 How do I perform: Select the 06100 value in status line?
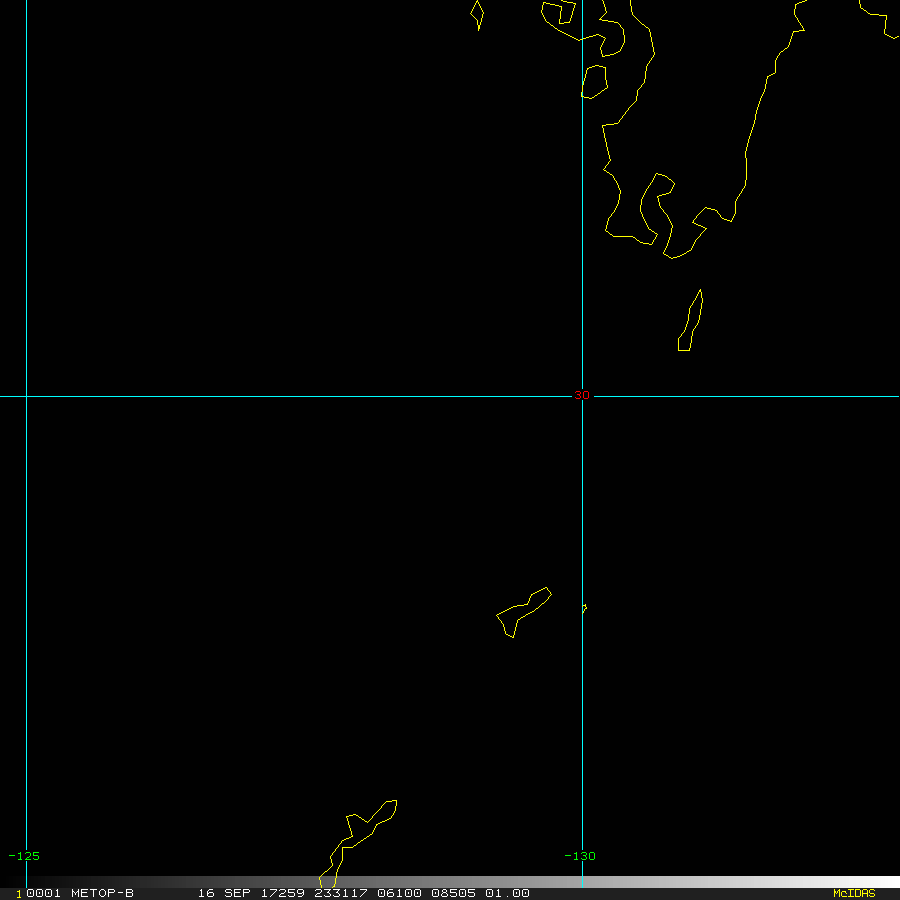click(x=399, y=893)
